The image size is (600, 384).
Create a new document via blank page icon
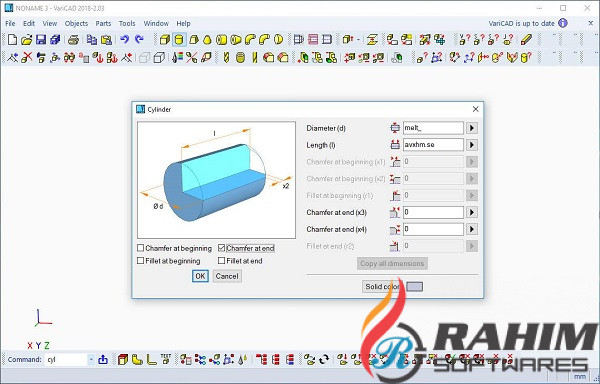(x=12, y=39)
